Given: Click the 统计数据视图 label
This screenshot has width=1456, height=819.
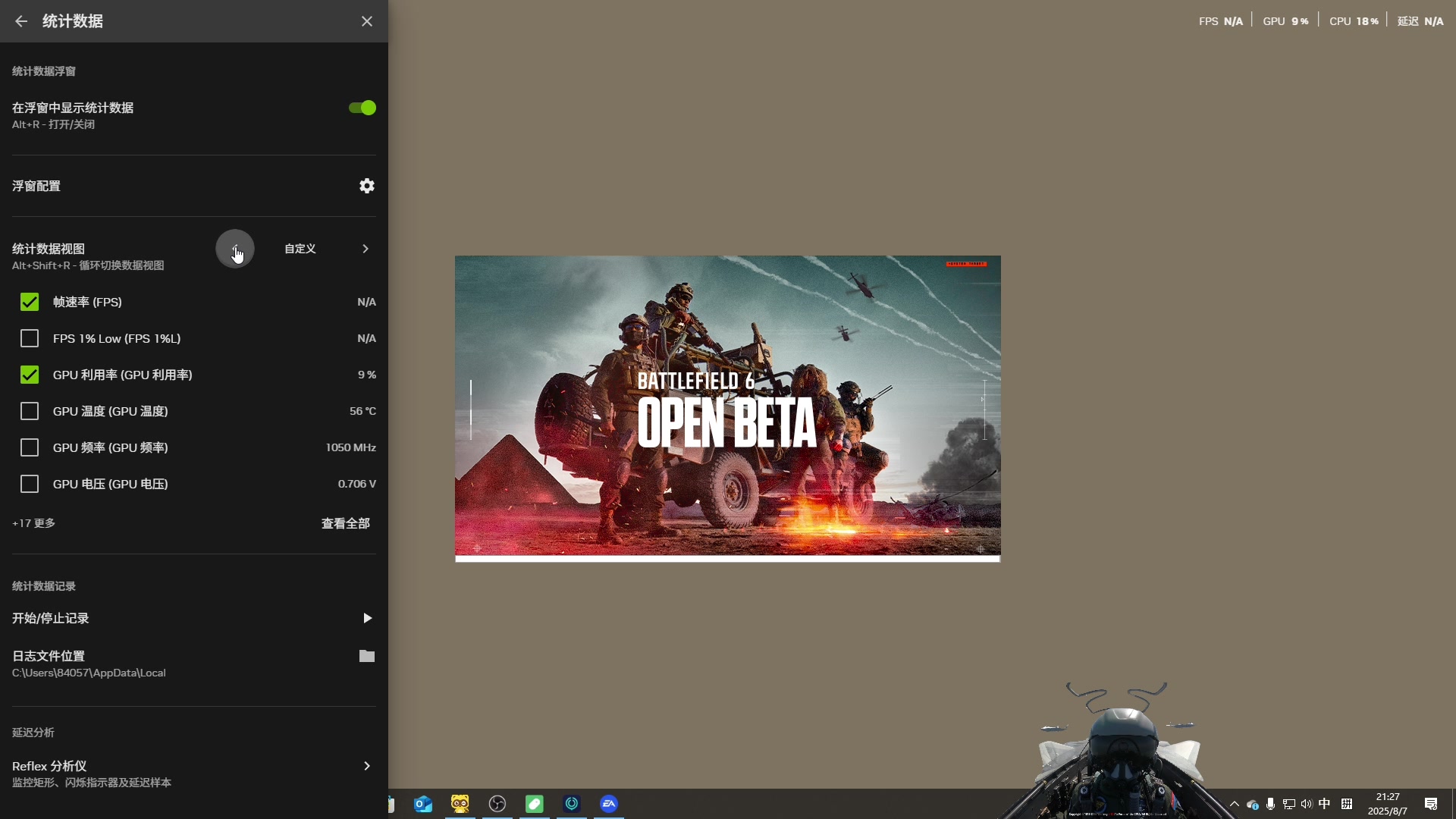Looking at the screenshot, I should pos(49,249).
